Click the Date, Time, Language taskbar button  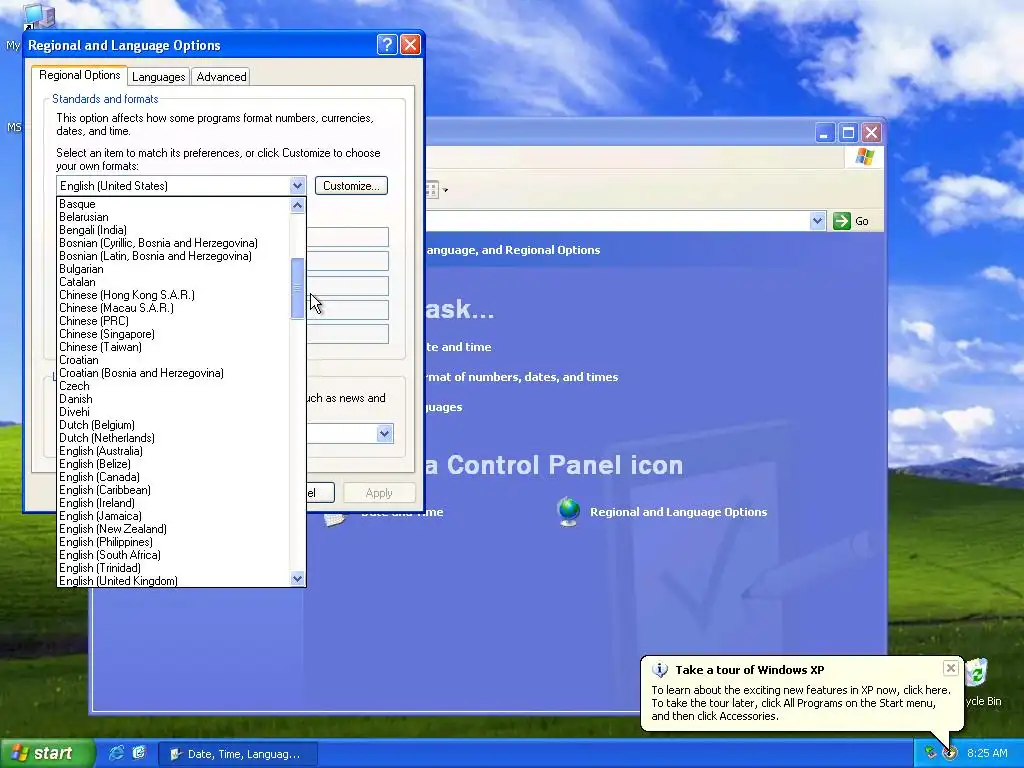tap(238, 754)
